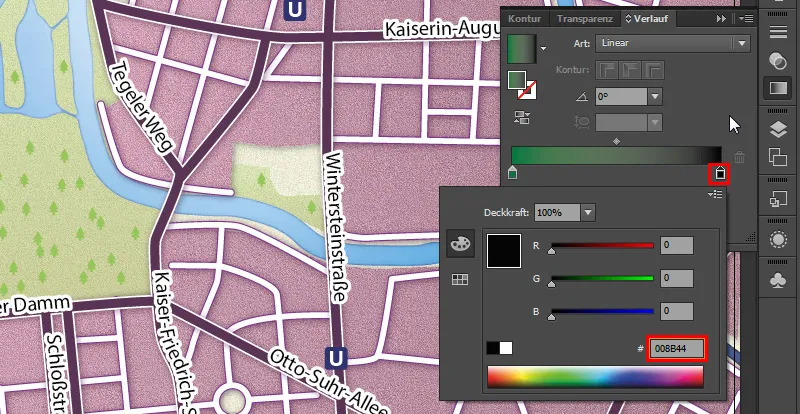This screenshot has width=800, height=414.
Task: Click the Kaiserin-Augusta street label
Action: point(441,30)
